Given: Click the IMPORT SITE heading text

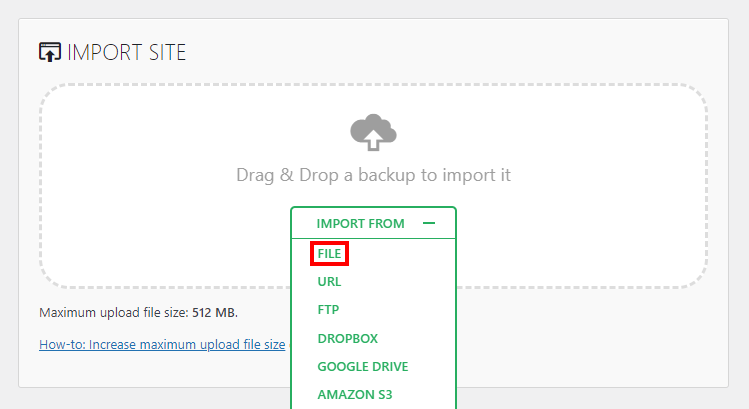Looking at the screenshot, I should click(127, 52).
